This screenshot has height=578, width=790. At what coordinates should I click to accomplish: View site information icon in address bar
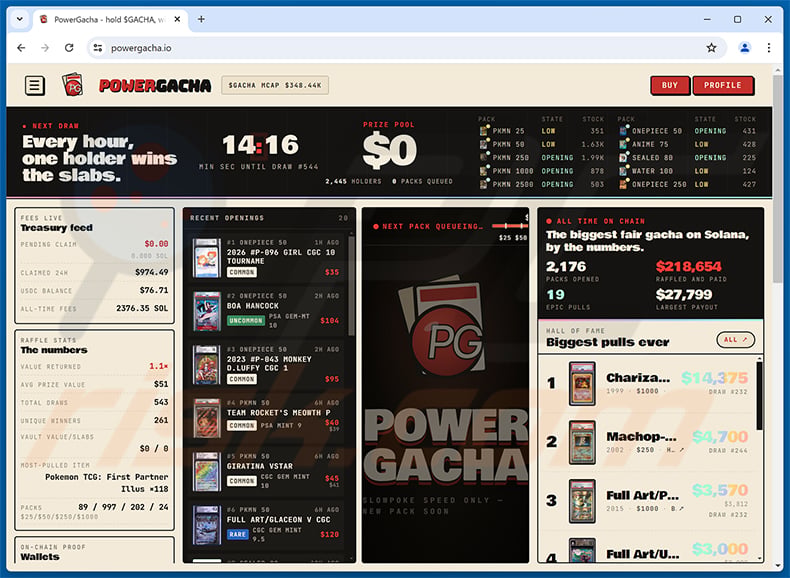coord(98,48)
